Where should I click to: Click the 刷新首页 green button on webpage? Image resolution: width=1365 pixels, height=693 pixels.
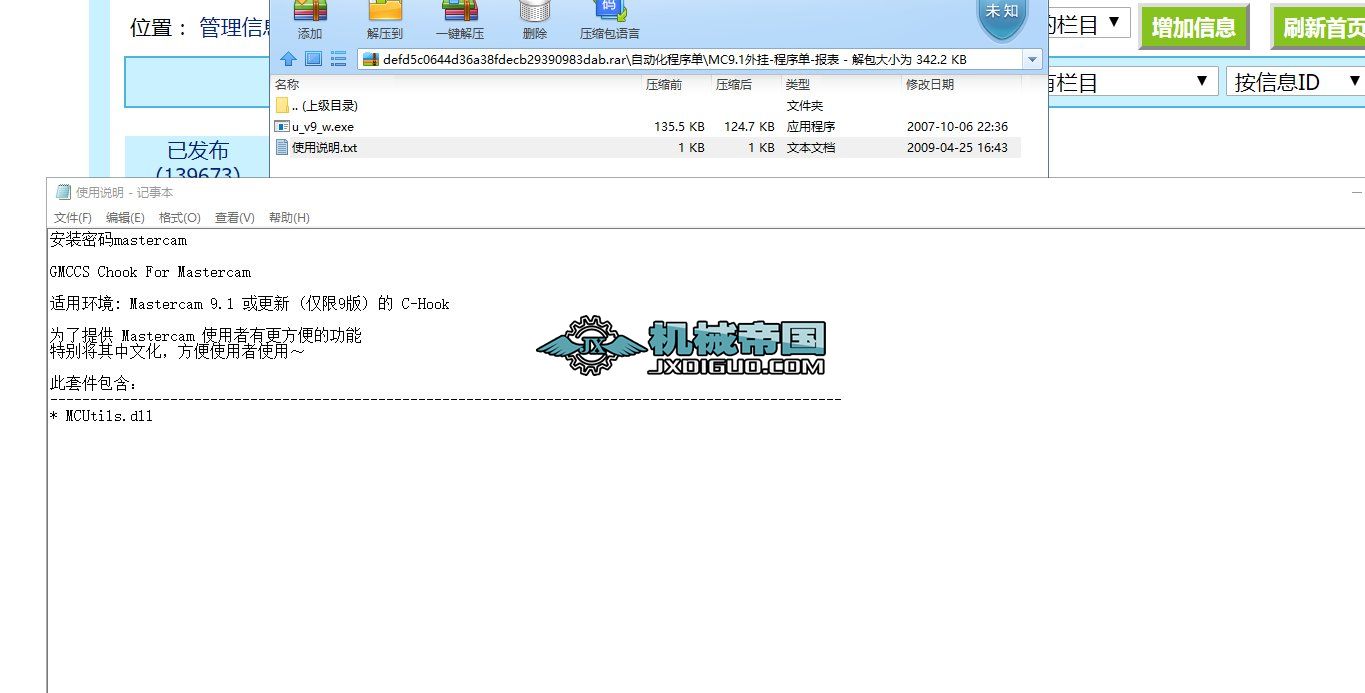point(1318,27)
